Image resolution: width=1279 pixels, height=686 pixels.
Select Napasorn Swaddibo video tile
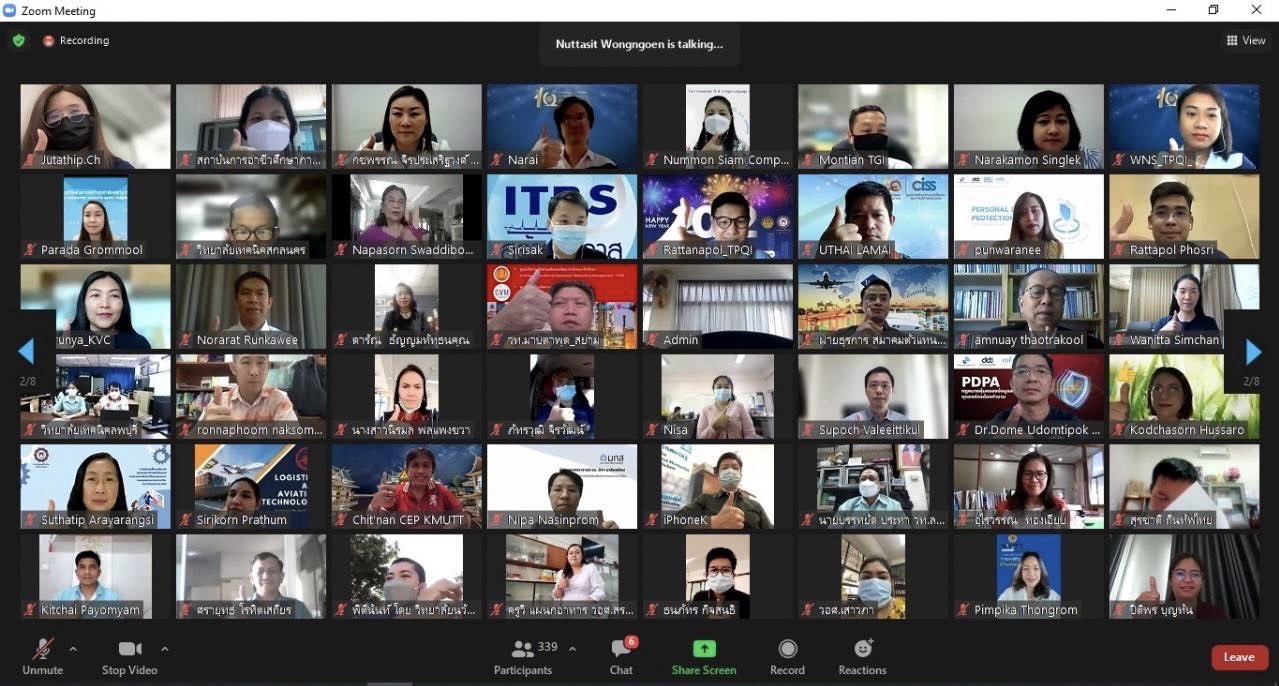tap(406, 216)
